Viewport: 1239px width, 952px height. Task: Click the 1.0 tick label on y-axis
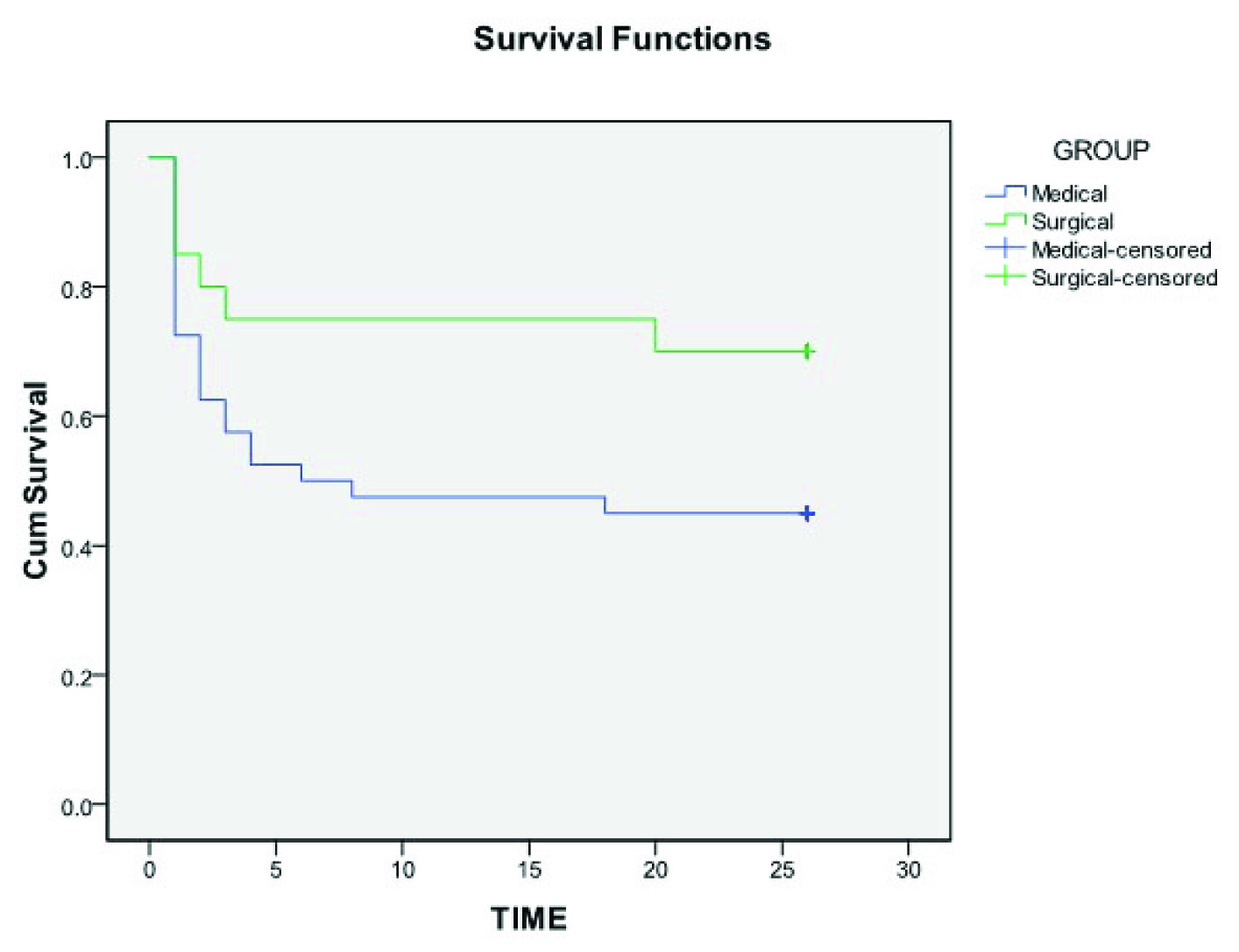tap(77, 159)
